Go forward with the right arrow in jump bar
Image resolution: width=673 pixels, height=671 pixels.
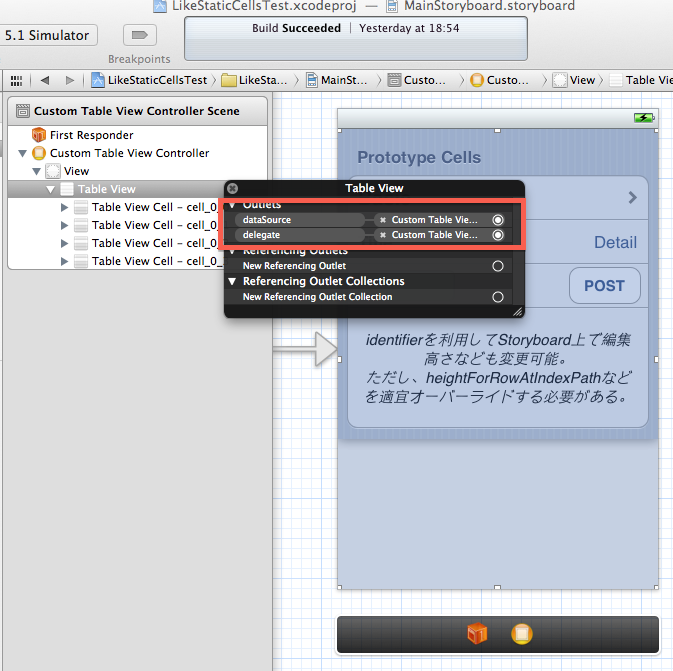click(x=70, y=80)
